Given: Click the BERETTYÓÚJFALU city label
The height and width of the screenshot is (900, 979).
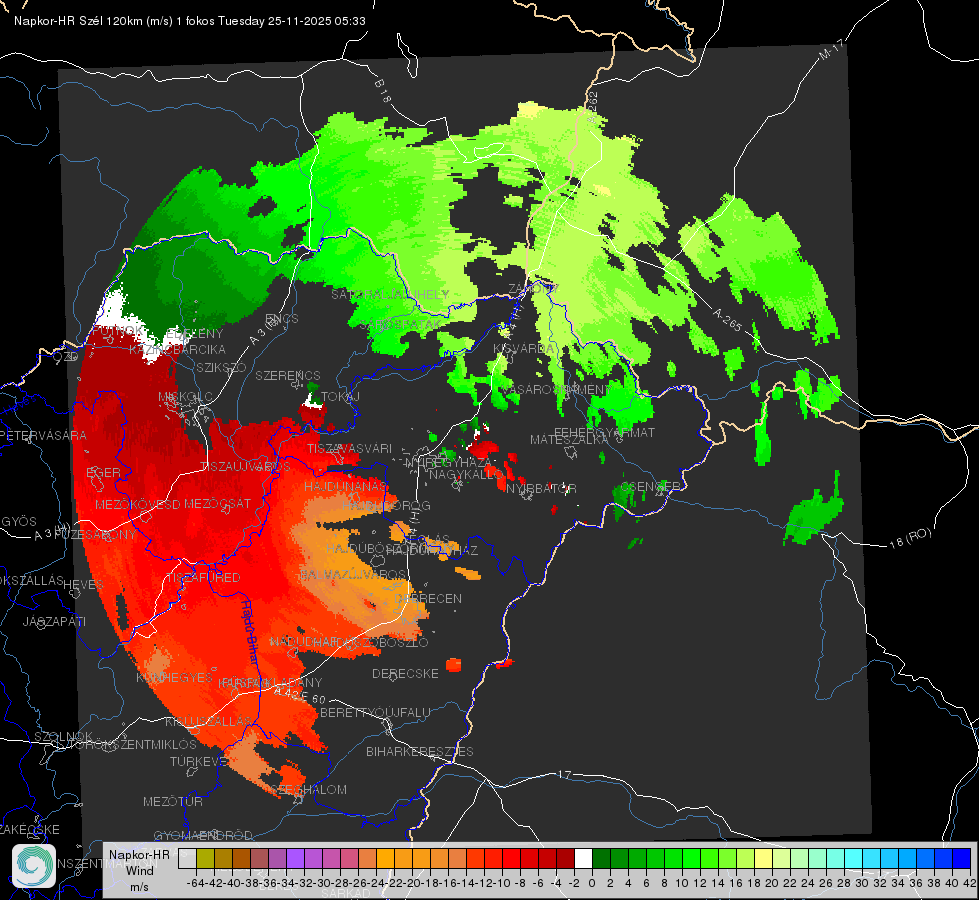Looking at the screenshot, I should [x=375, y=712].
